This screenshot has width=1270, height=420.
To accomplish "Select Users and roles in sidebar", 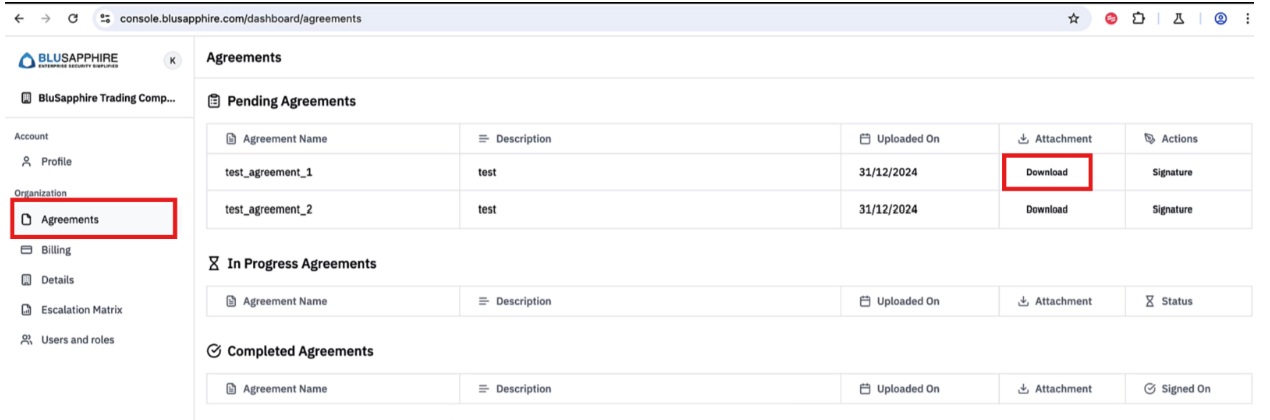I will click(77, 340).
